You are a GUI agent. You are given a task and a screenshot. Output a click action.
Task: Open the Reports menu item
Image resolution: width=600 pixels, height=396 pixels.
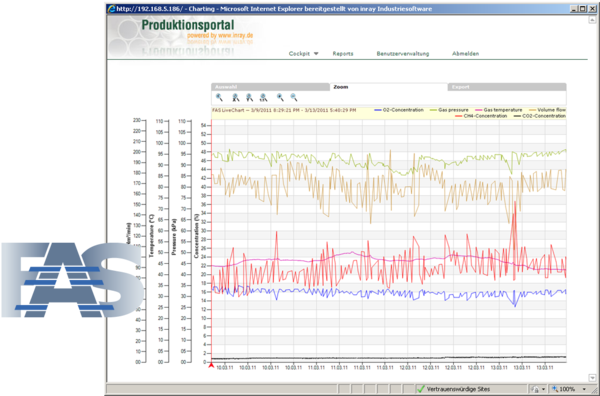click(343, 54)
